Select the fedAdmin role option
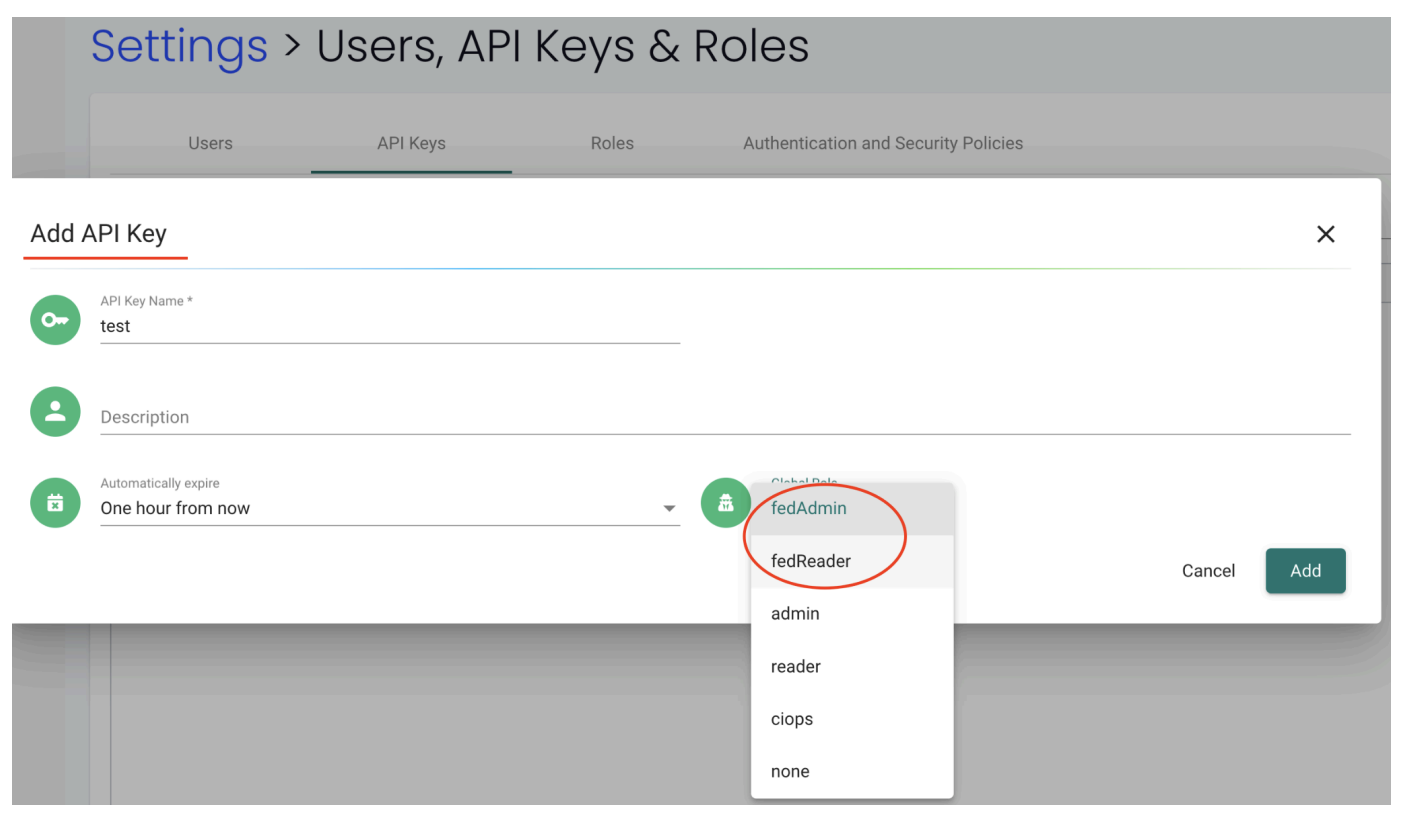 (x=852, y=509)
